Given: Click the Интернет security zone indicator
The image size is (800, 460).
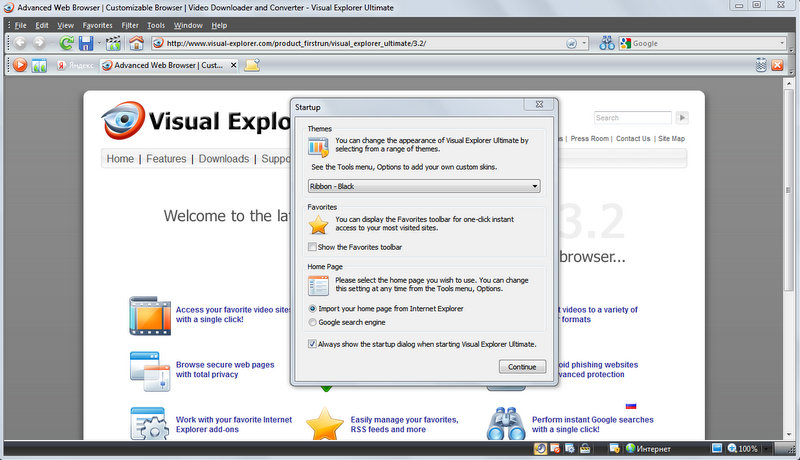Looking at the screenshot, I should 648,449.
